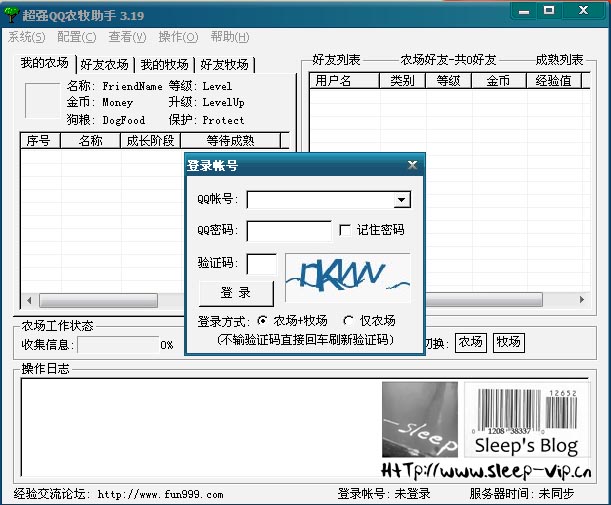Image resolution: width=611 pixels, height=505 pixels.
Task: Click the 牧场 switch button
Action: tap(509, 343)
